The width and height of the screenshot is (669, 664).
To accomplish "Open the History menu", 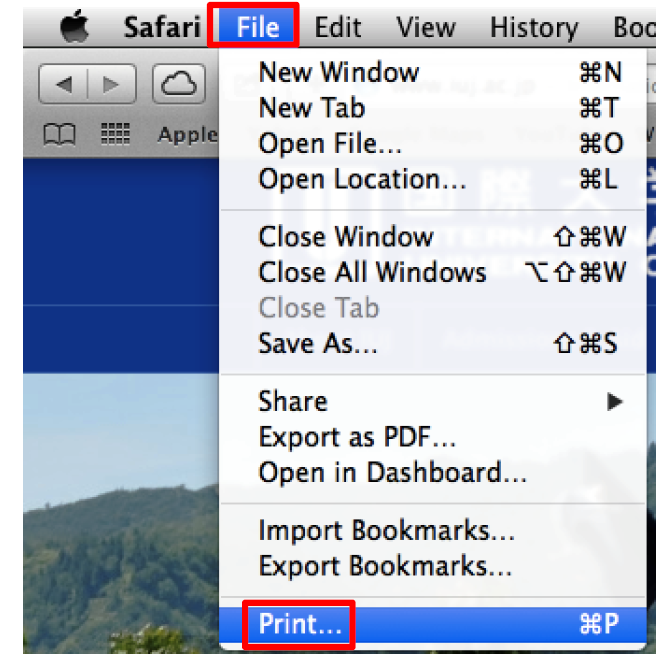I will (534, 27).
